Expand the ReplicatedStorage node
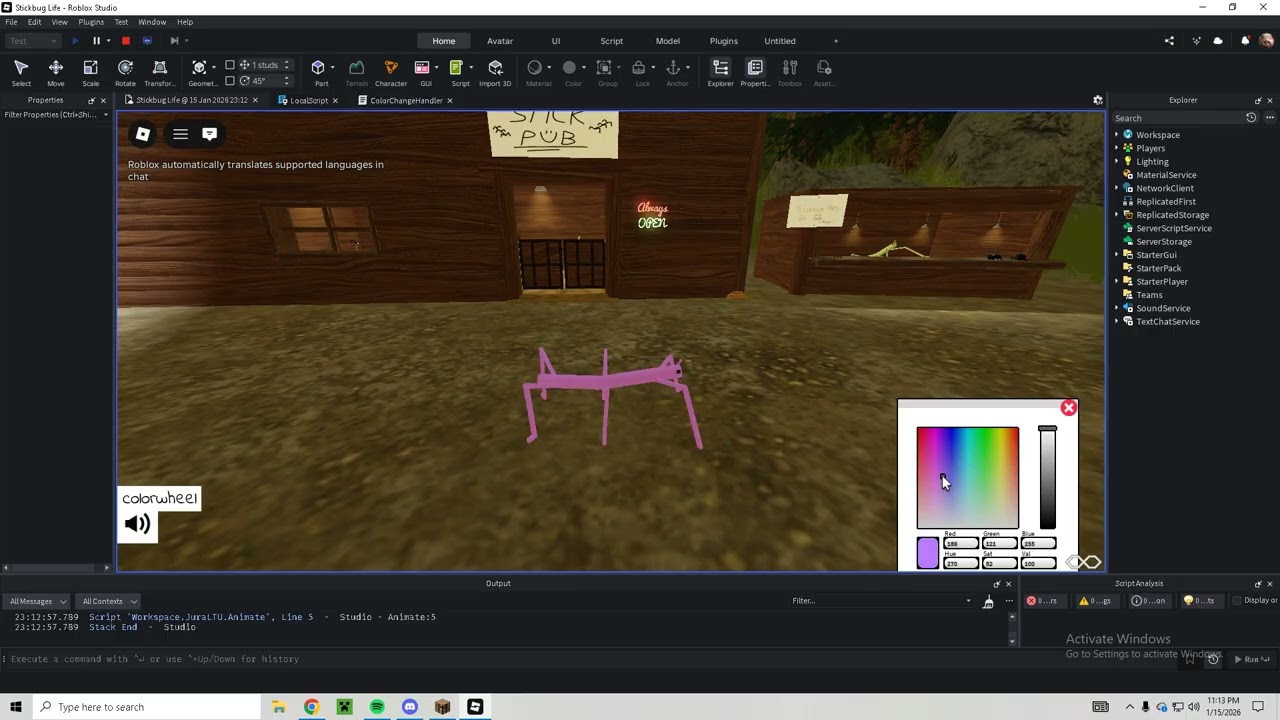Viewport: 1280px width, 720px height. [1117, 215]
